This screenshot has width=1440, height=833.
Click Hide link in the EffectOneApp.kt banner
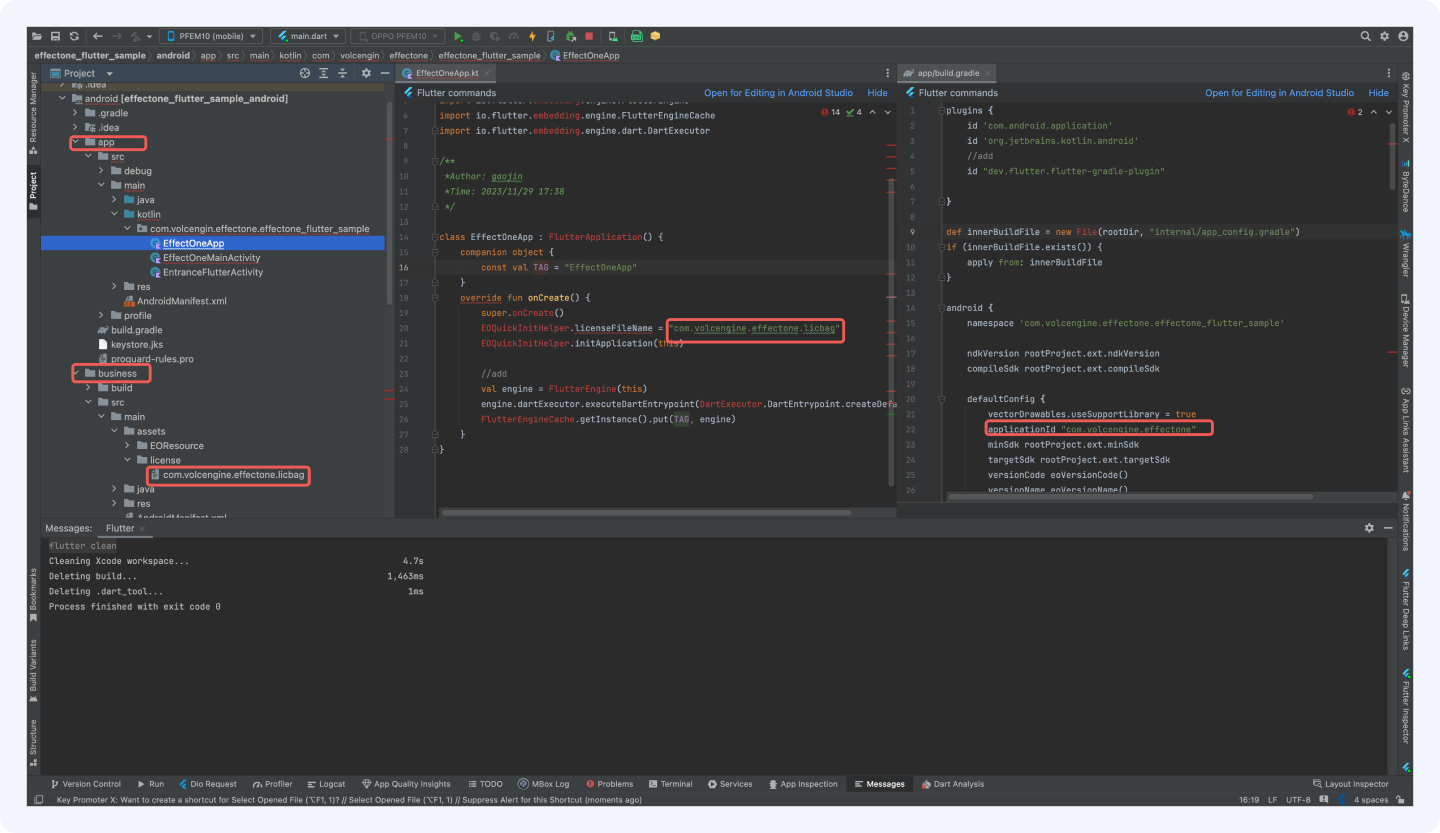point(877,93)
